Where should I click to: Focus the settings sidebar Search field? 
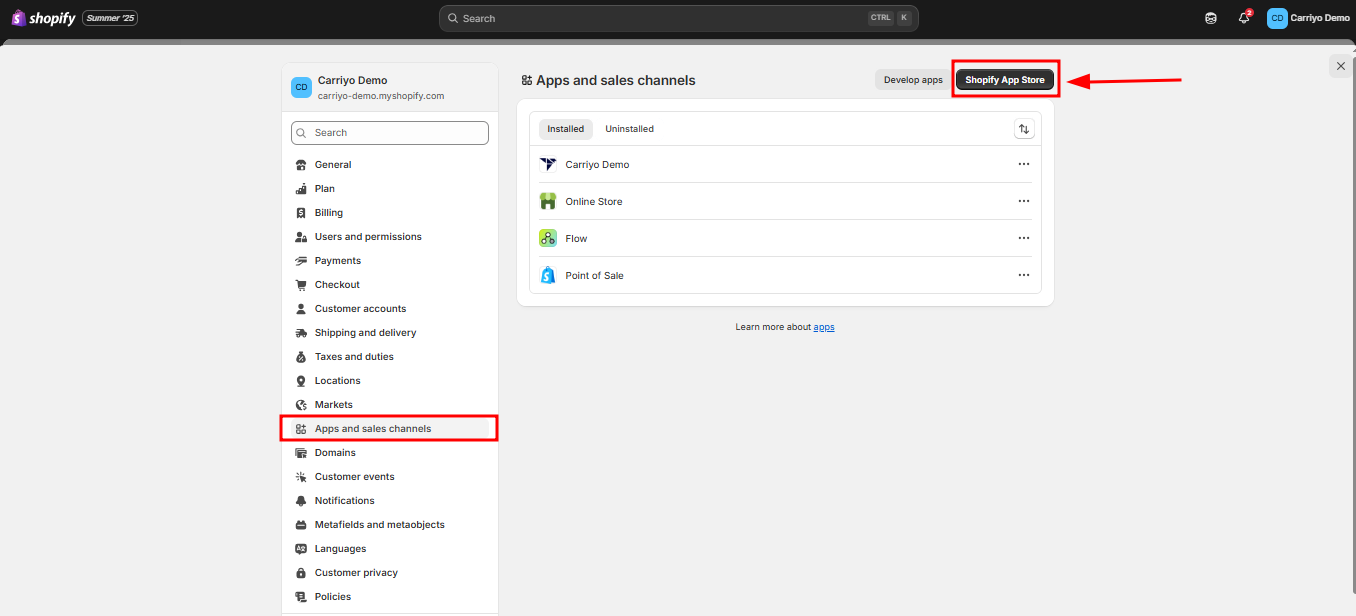tap(390, 133)
